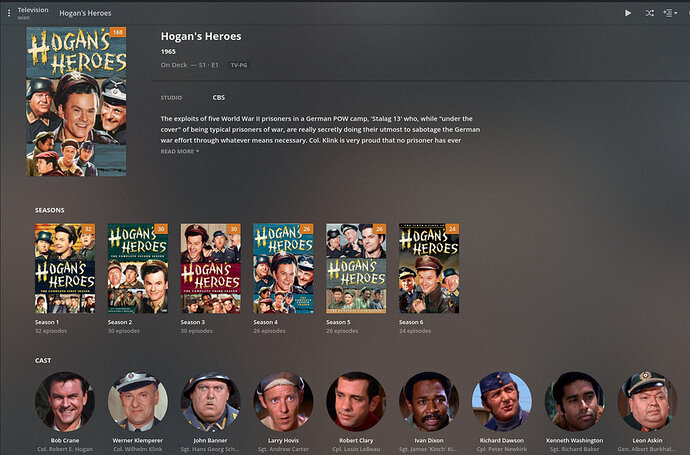Image resolution: width=690 pixels, height=455 pixels.
Task: Open the Season 5 poster
Action: pyautogui.click(x=356, y=268)
